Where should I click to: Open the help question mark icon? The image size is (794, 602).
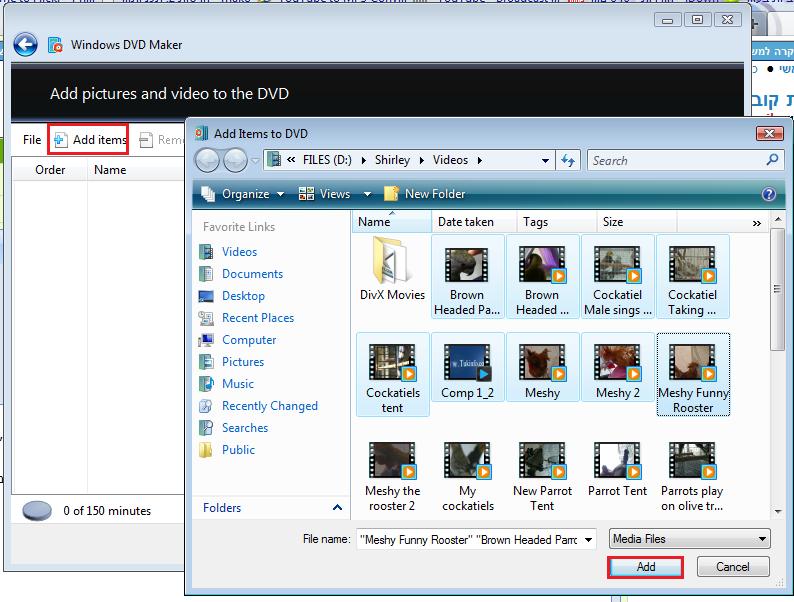768,194
